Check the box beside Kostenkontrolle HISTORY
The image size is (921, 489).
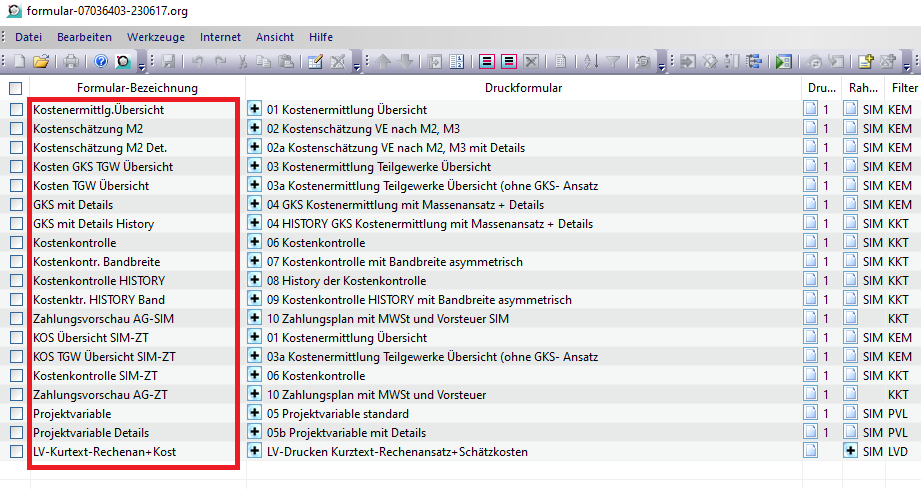click(15, 281)
